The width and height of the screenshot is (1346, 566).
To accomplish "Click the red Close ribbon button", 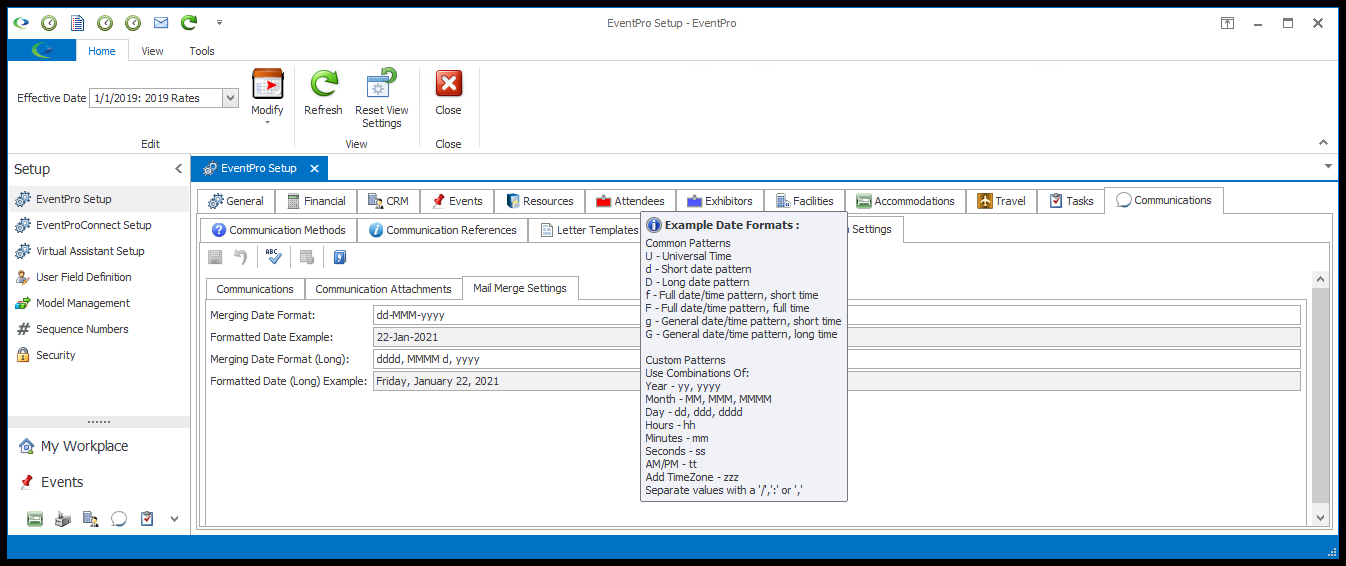I will [x=448, y=93].
